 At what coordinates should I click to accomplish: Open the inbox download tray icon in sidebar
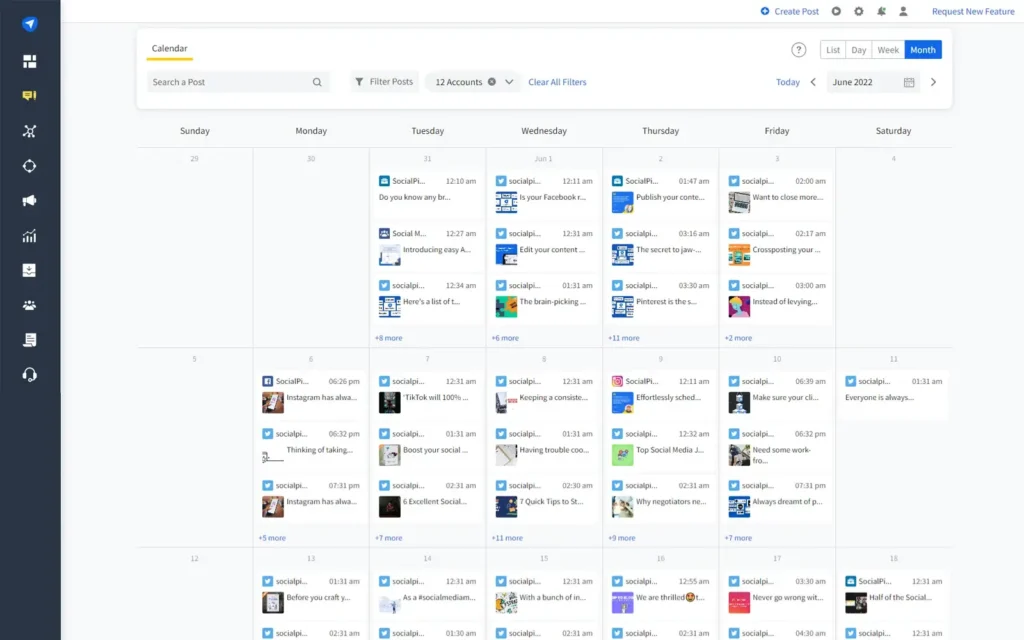(x=29, y=270)
